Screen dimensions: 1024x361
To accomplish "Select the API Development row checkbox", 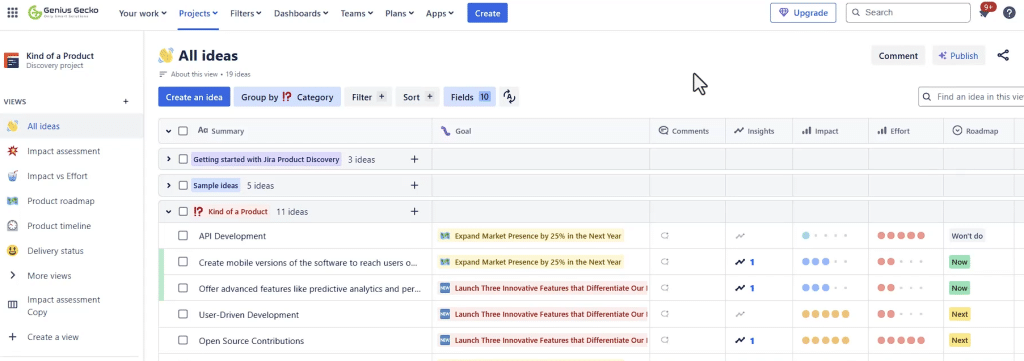I will [184, 236].
